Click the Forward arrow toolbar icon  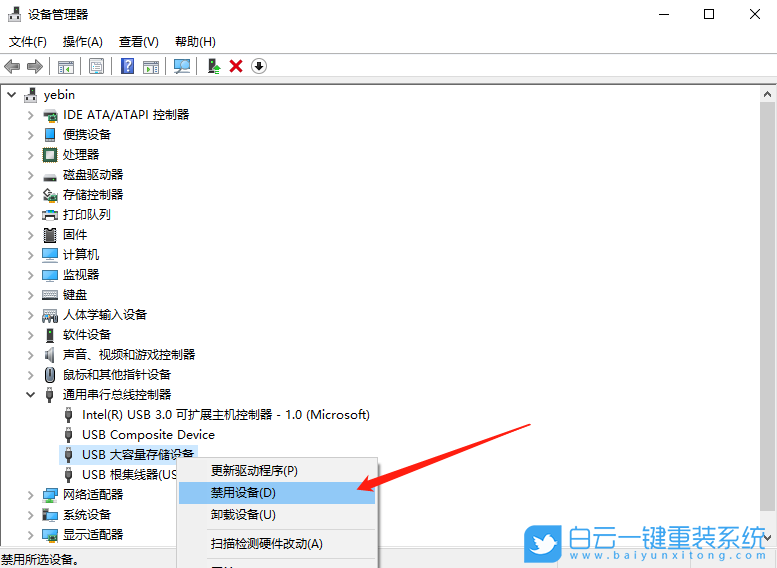35,66
